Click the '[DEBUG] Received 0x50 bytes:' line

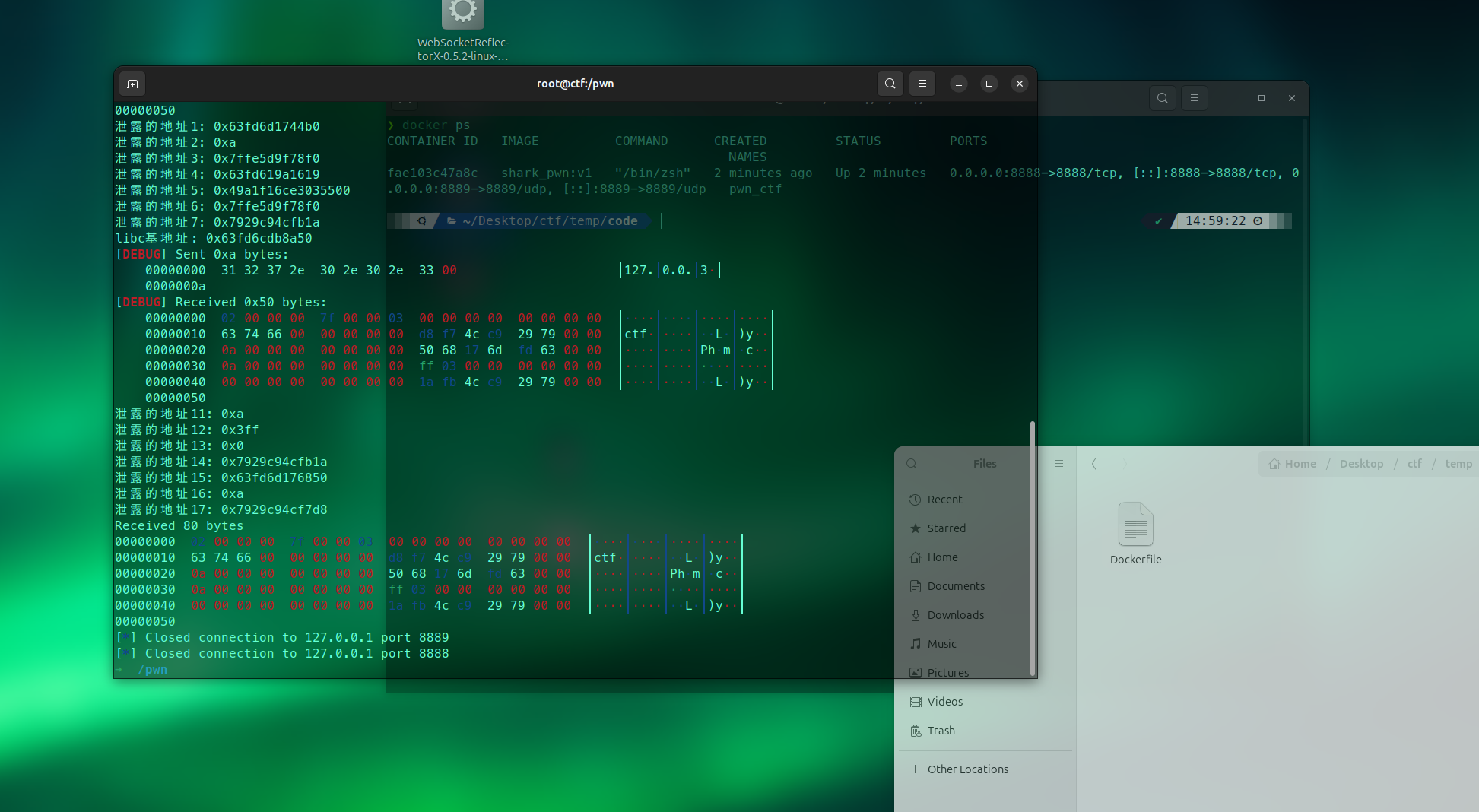[221, 303]
